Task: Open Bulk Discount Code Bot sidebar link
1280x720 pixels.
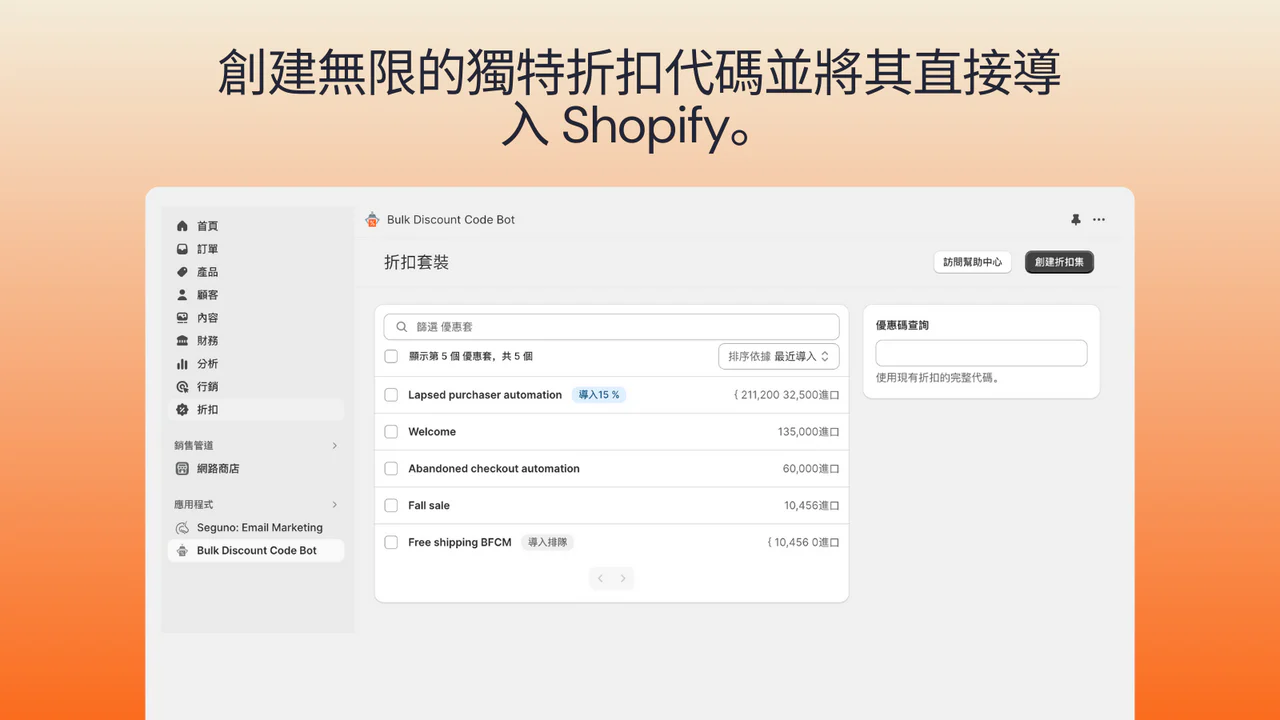Action: (256, 551)
